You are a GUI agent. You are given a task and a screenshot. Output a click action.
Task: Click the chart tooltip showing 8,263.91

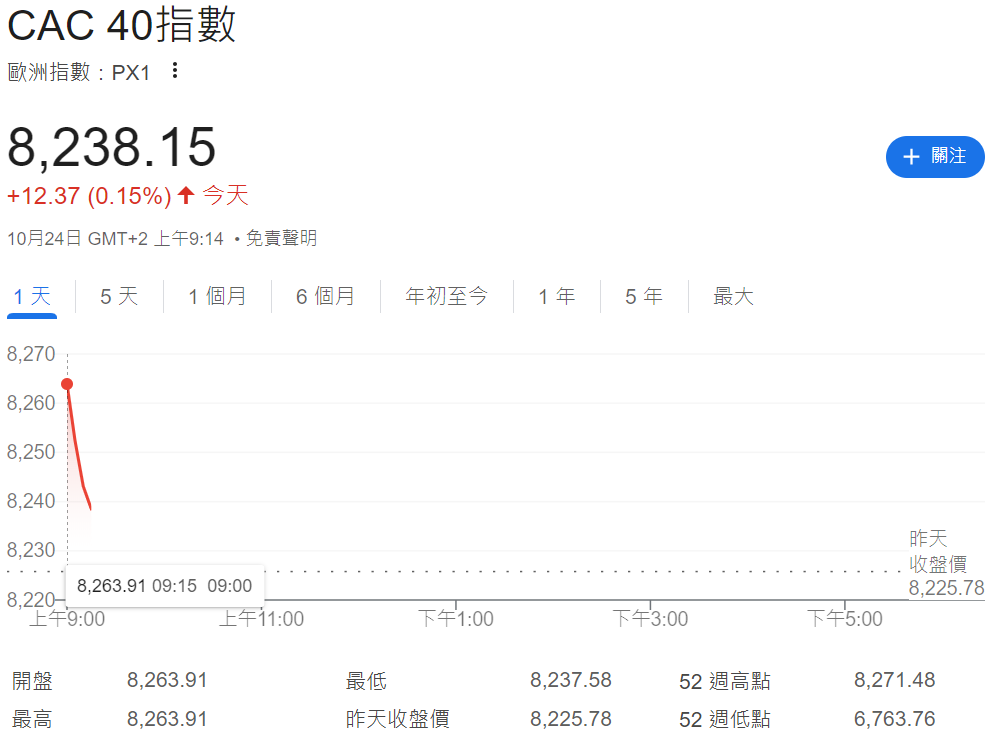coord(164,585)
